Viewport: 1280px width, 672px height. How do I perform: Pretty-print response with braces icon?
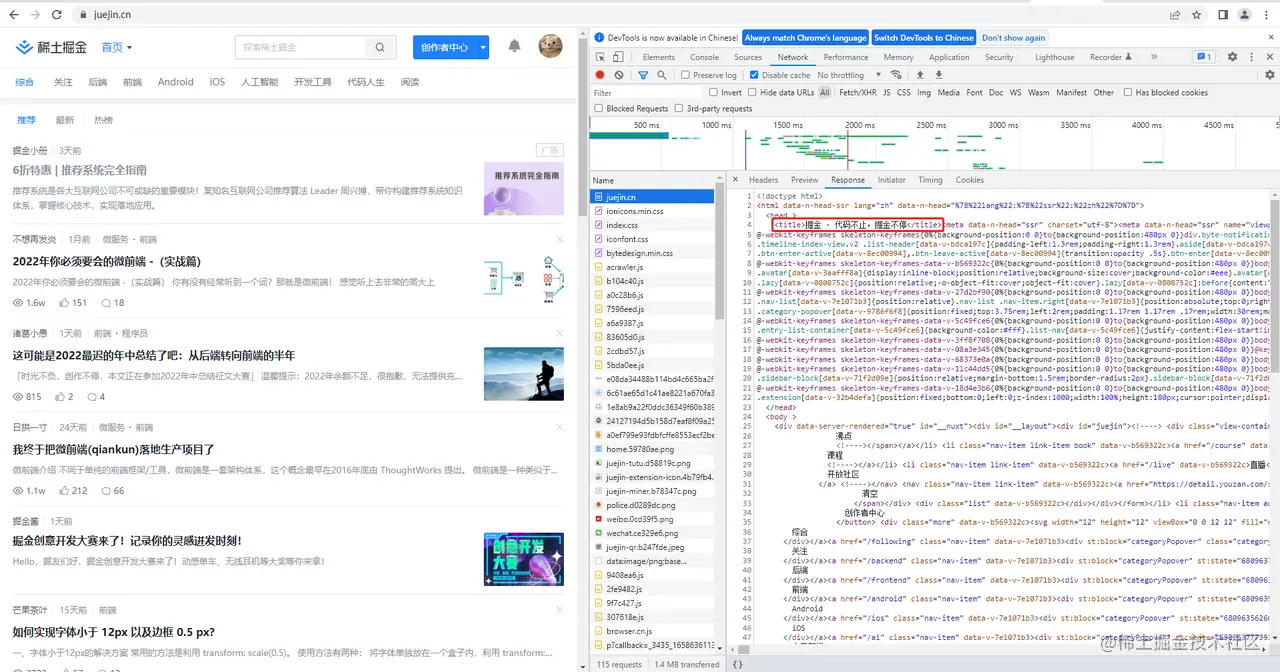tap(737, 664)
